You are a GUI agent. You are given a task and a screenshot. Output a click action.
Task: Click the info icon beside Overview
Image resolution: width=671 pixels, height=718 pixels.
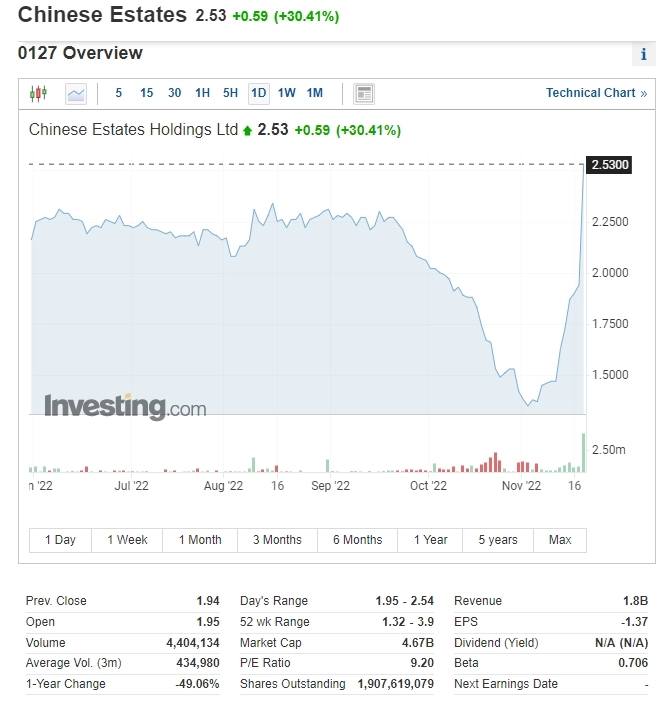(644, 54)
